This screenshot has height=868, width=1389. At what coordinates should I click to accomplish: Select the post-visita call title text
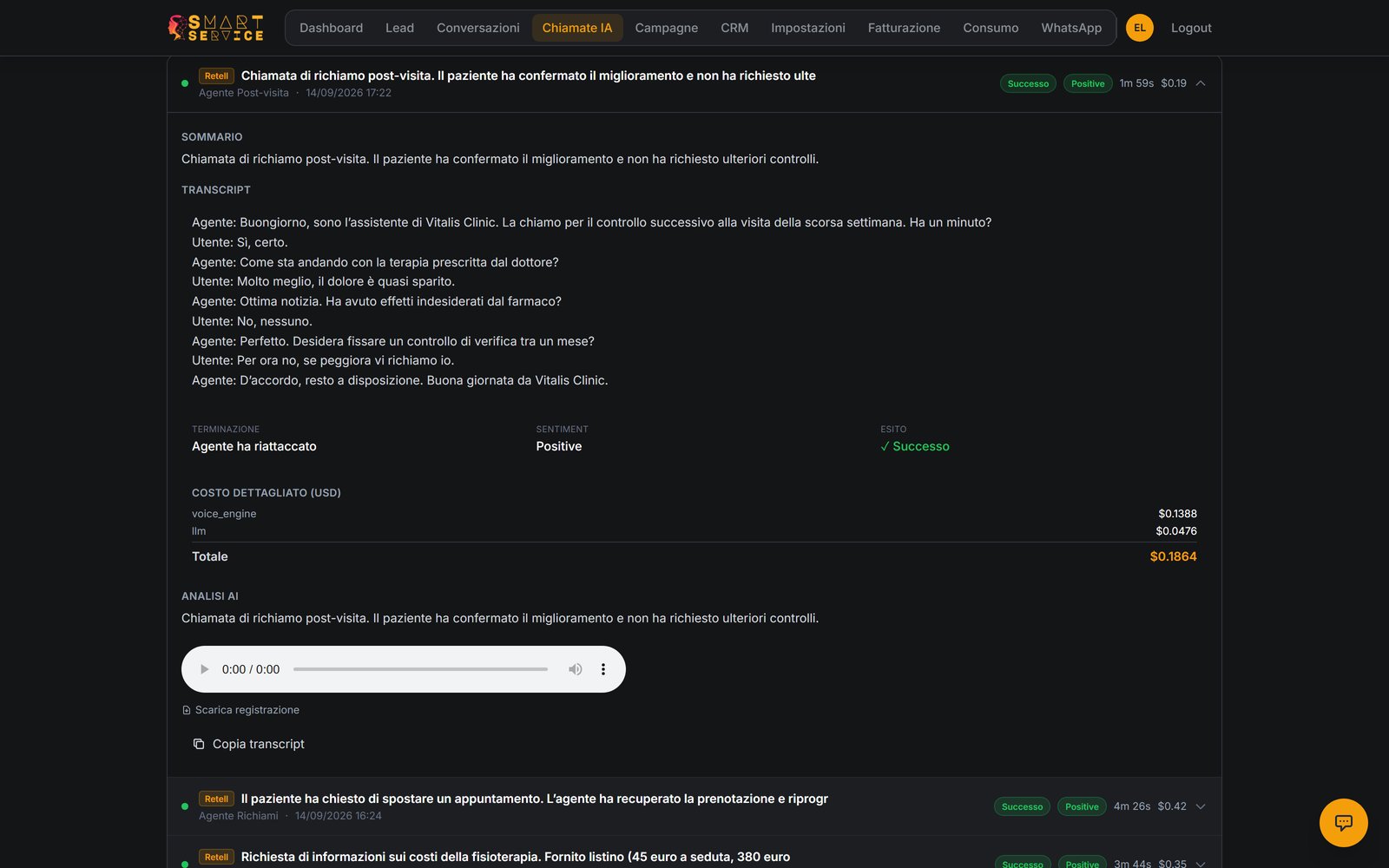[528, 76]
